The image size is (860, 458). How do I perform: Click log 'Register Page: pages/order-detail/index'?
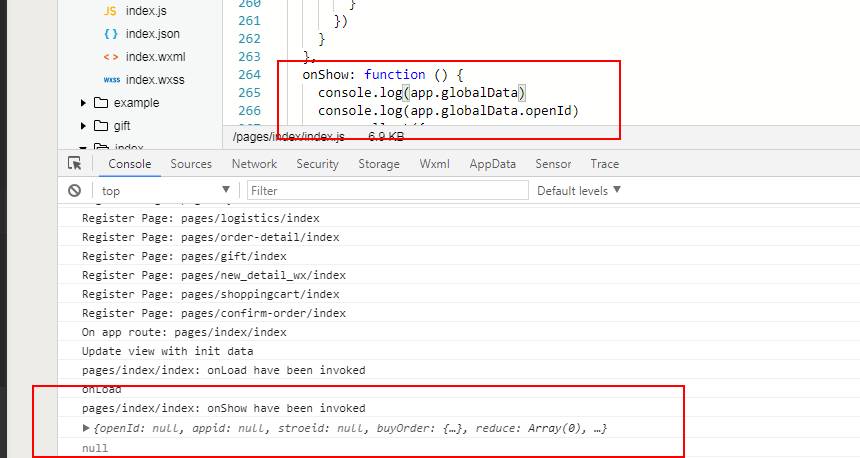pyautogui.click(x=211, y=237)
